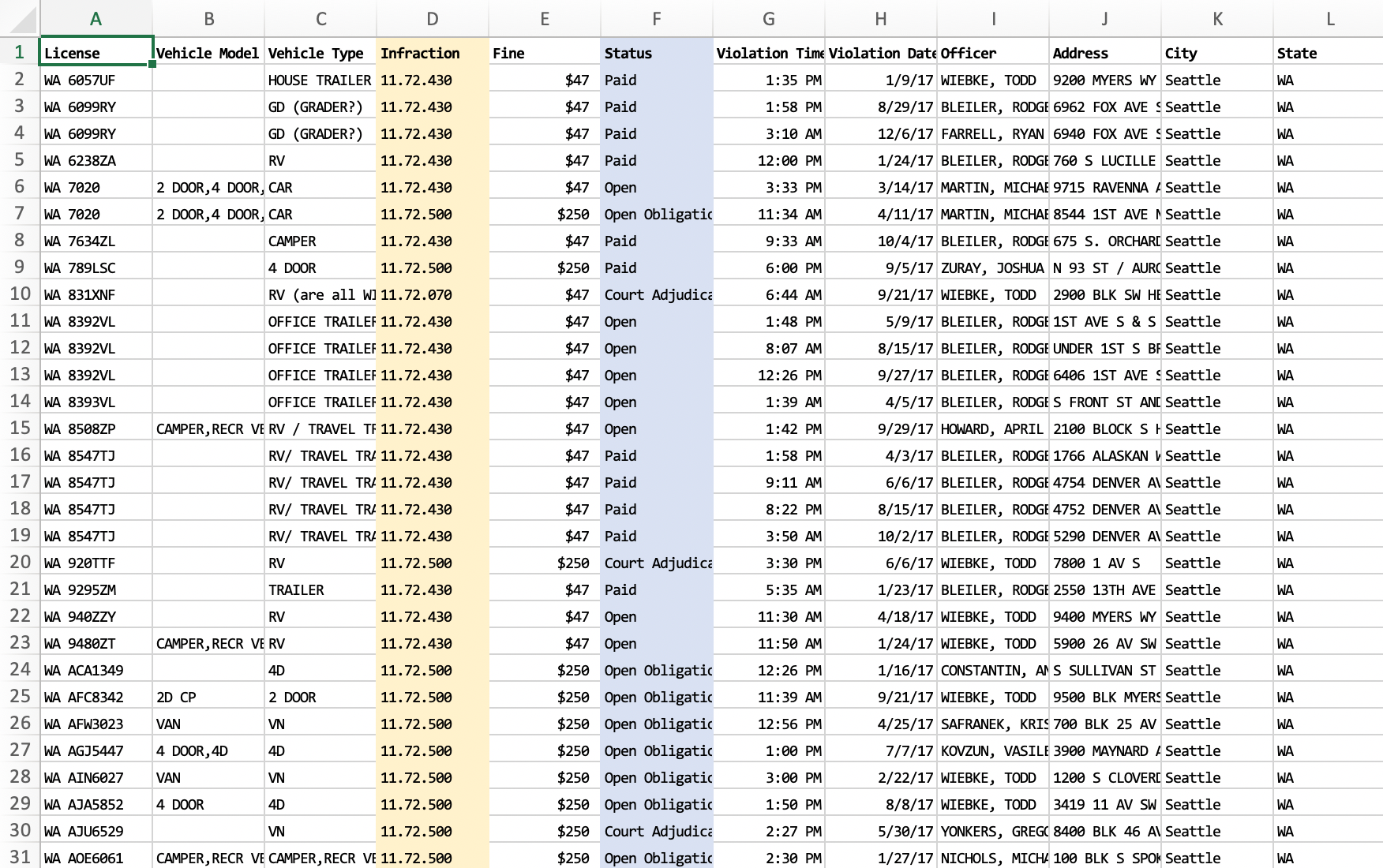The width and height of the screenshot is (1383, 868).
Task: Click the State header cell
Action: pyautogui.click(x=1329, y=53)
